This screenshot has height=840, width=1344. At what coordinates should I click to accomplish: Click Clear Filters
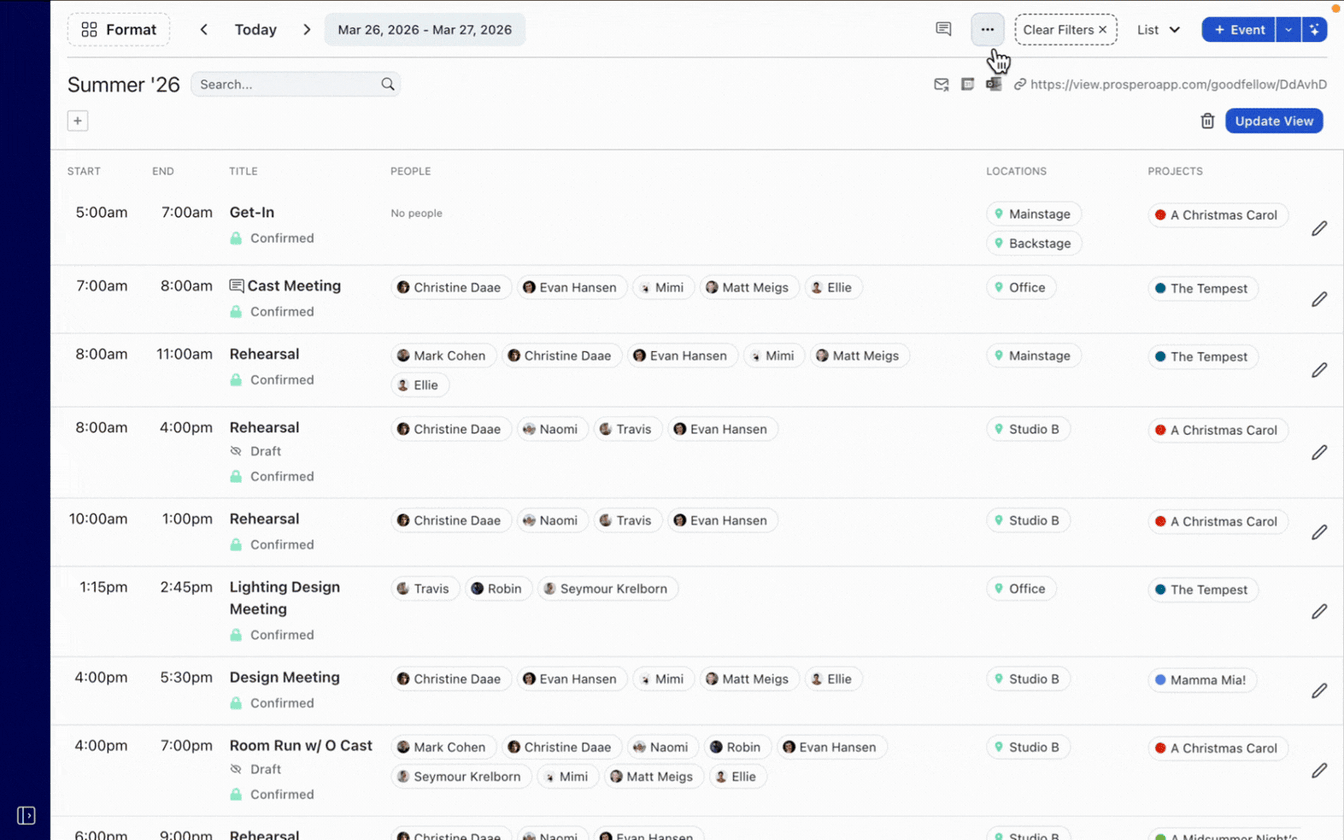click(x=1065, y=29)
